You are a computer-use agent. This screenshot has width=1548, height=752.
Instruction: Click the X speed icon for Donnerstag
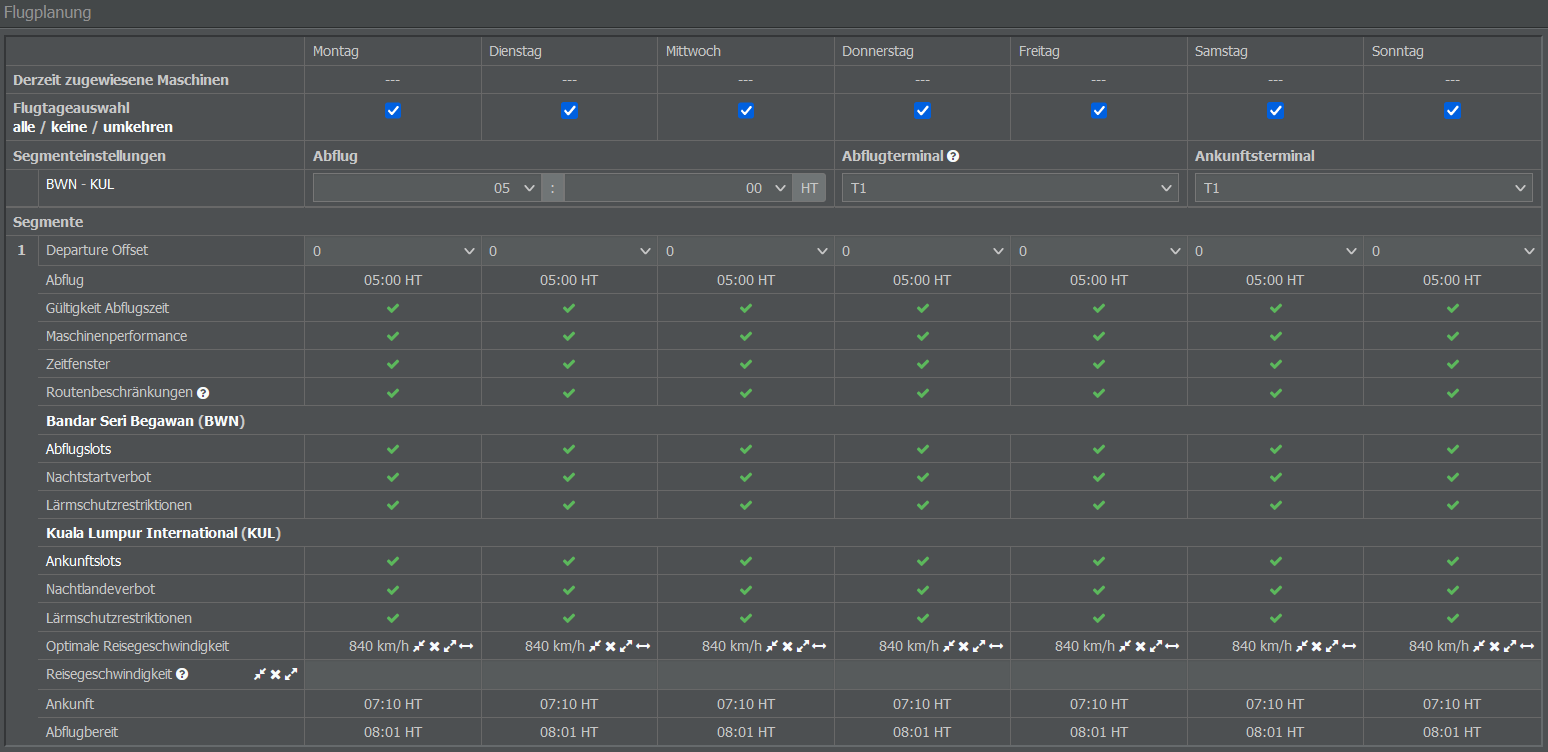pos(965,646)
